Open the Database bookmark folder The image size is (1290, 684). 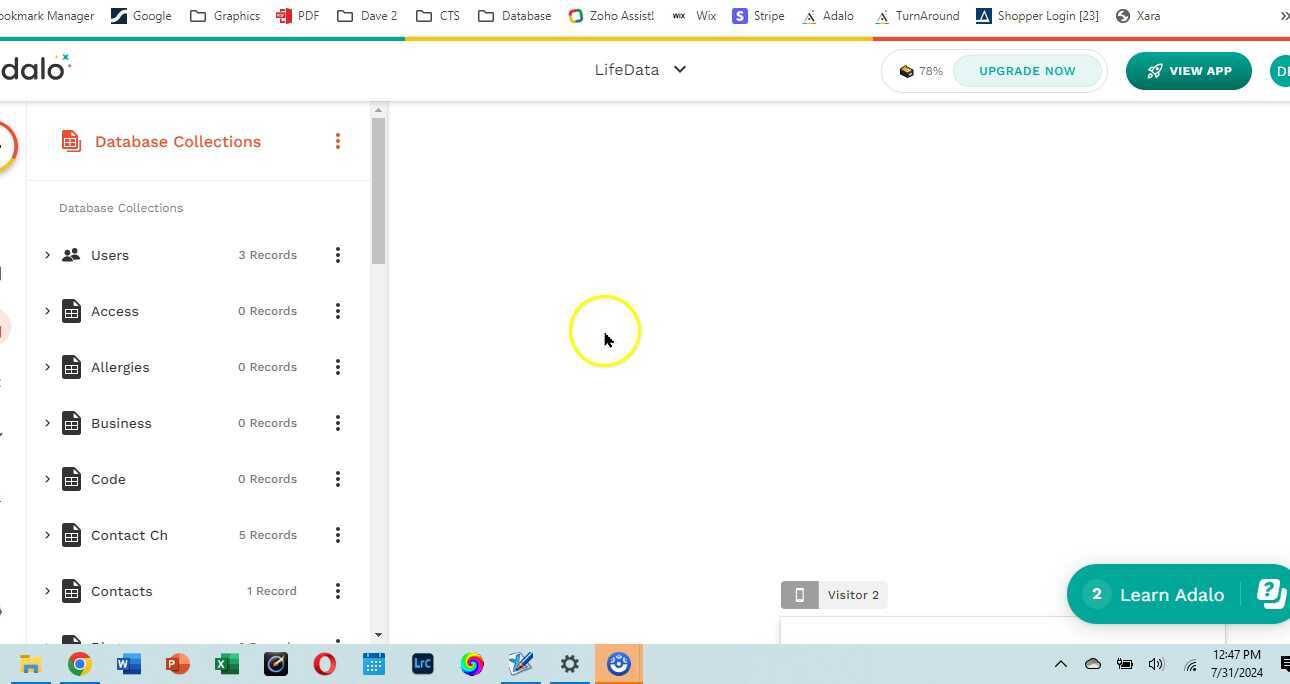coord(515,16)
